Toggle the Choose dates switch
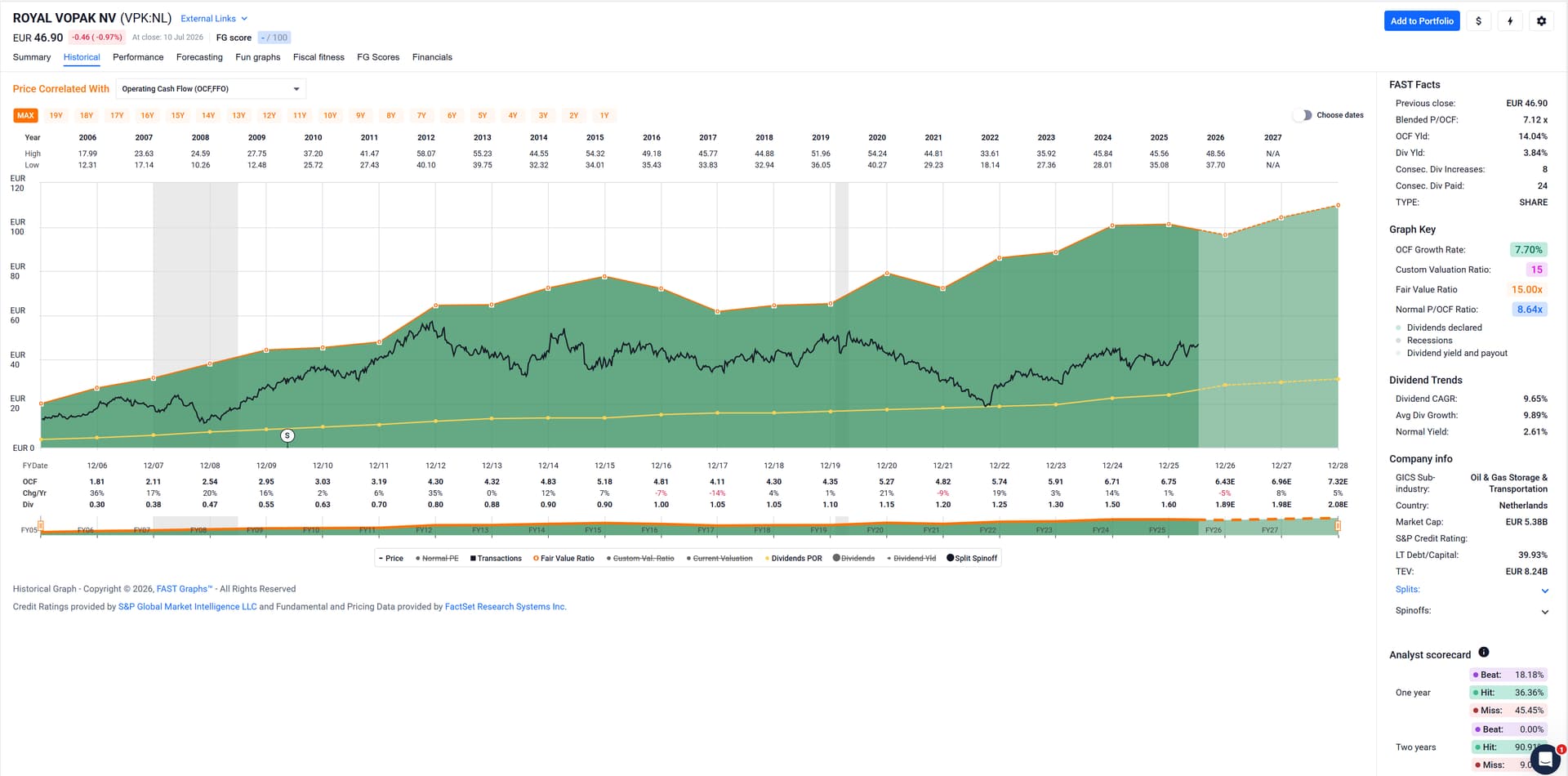 click(x=1303, y=115)
